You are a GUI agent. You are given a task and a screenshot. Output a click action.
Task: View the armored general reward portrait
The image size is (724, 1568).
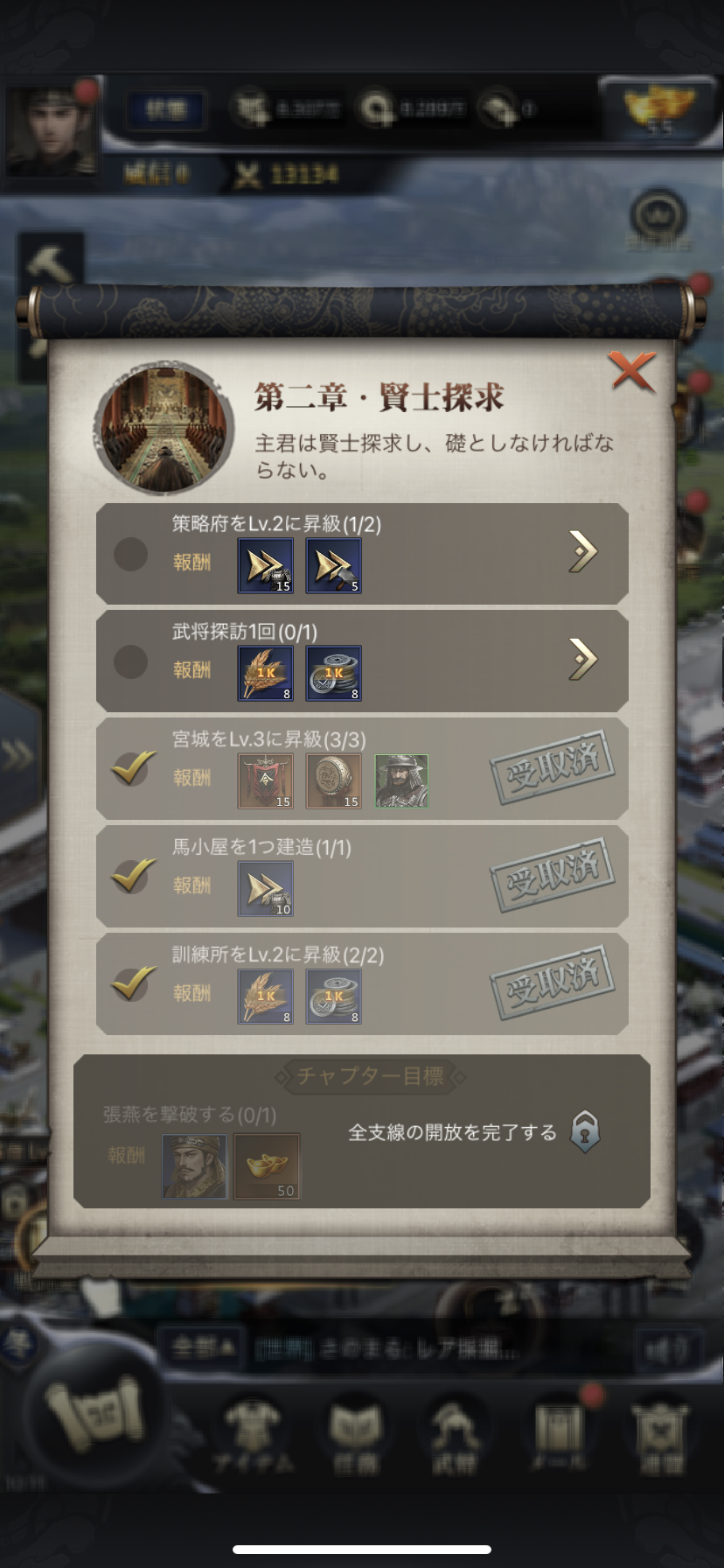(x=401, y=780)
